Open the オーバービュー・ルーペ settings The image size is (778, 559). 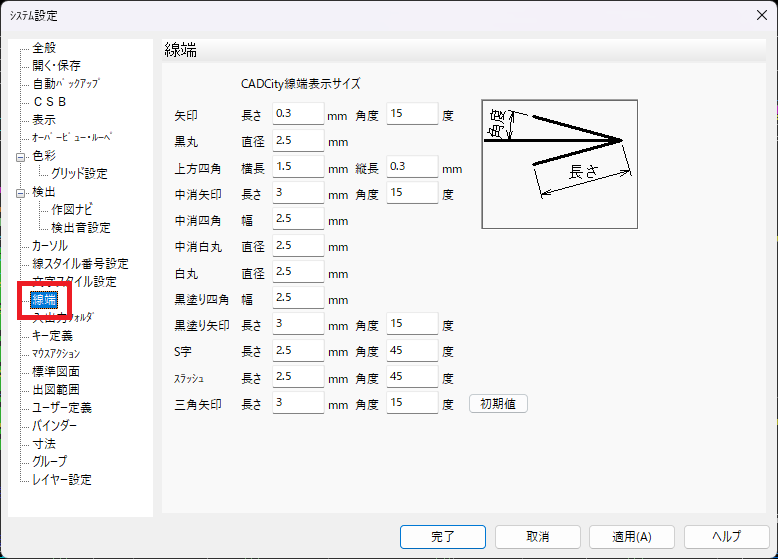(72, 137)
